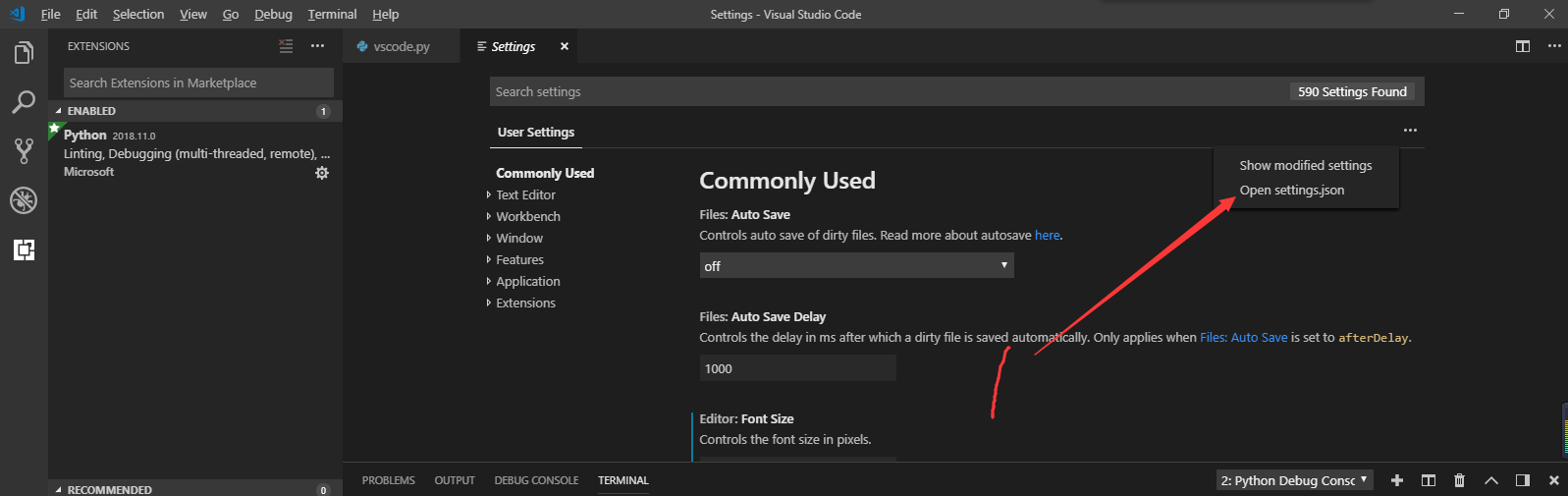Follow the autosave 'here' link
Viewport: 1568px width, 496px height.
[1047, 235]
